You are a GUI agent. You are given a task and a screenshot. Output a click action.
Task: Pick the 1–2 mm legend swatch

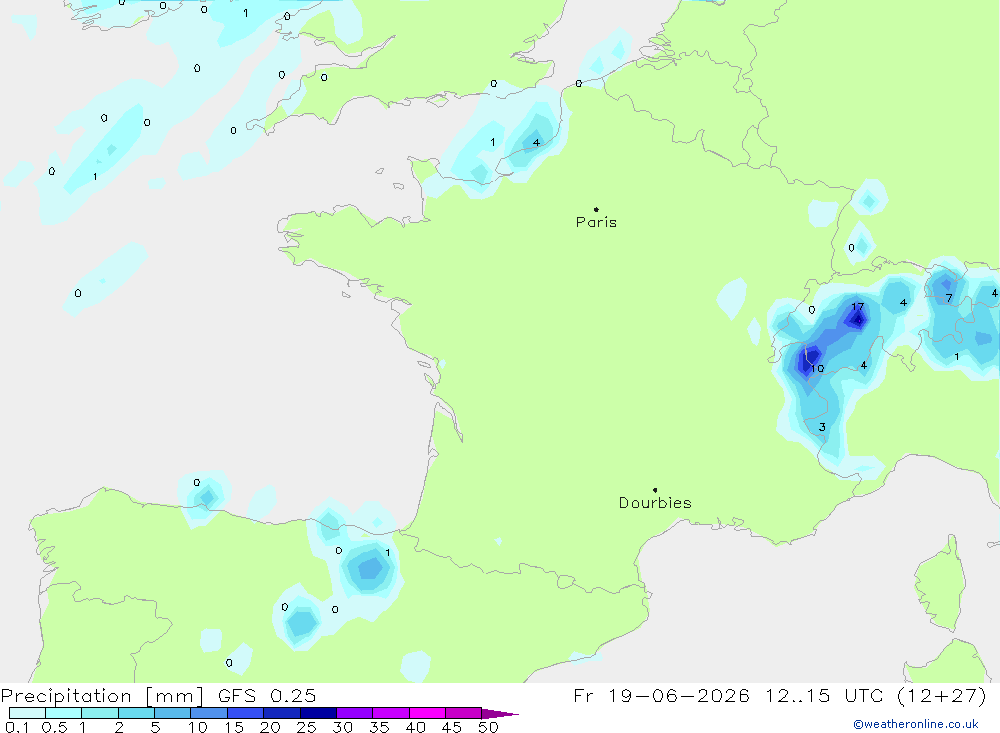[x=100, y=713]
